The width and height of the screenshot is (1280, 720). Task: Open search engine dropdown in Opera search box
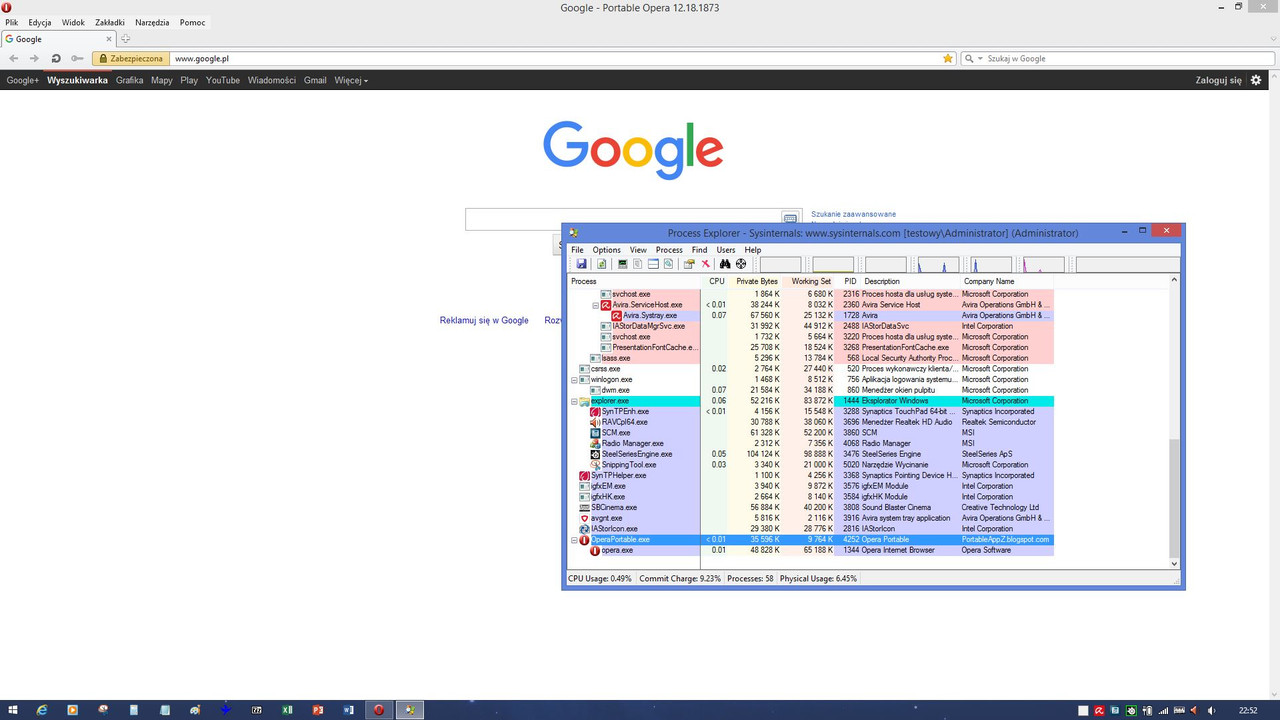979,59
